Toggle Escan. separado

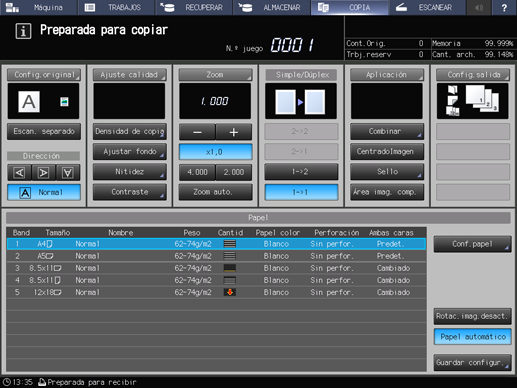[x=44, y=131]
